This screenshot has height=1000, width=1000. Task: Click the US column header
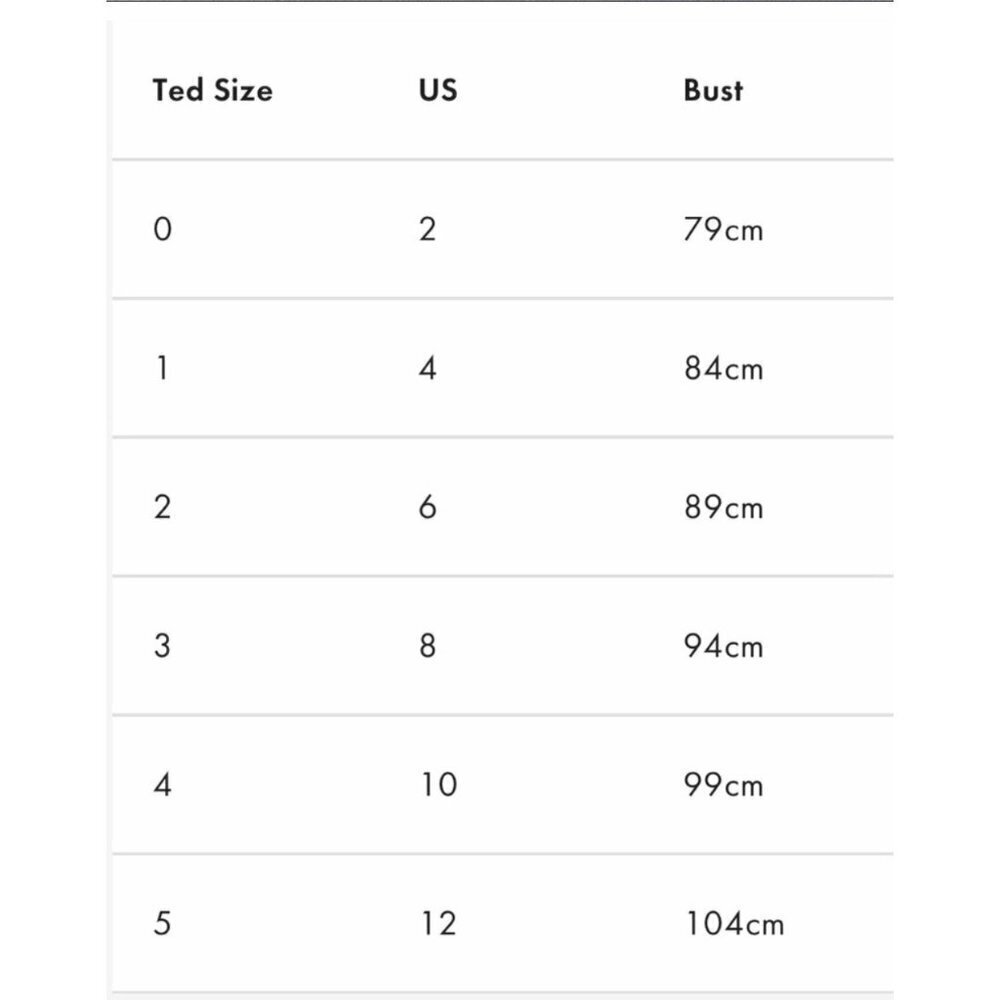(438, 90)
